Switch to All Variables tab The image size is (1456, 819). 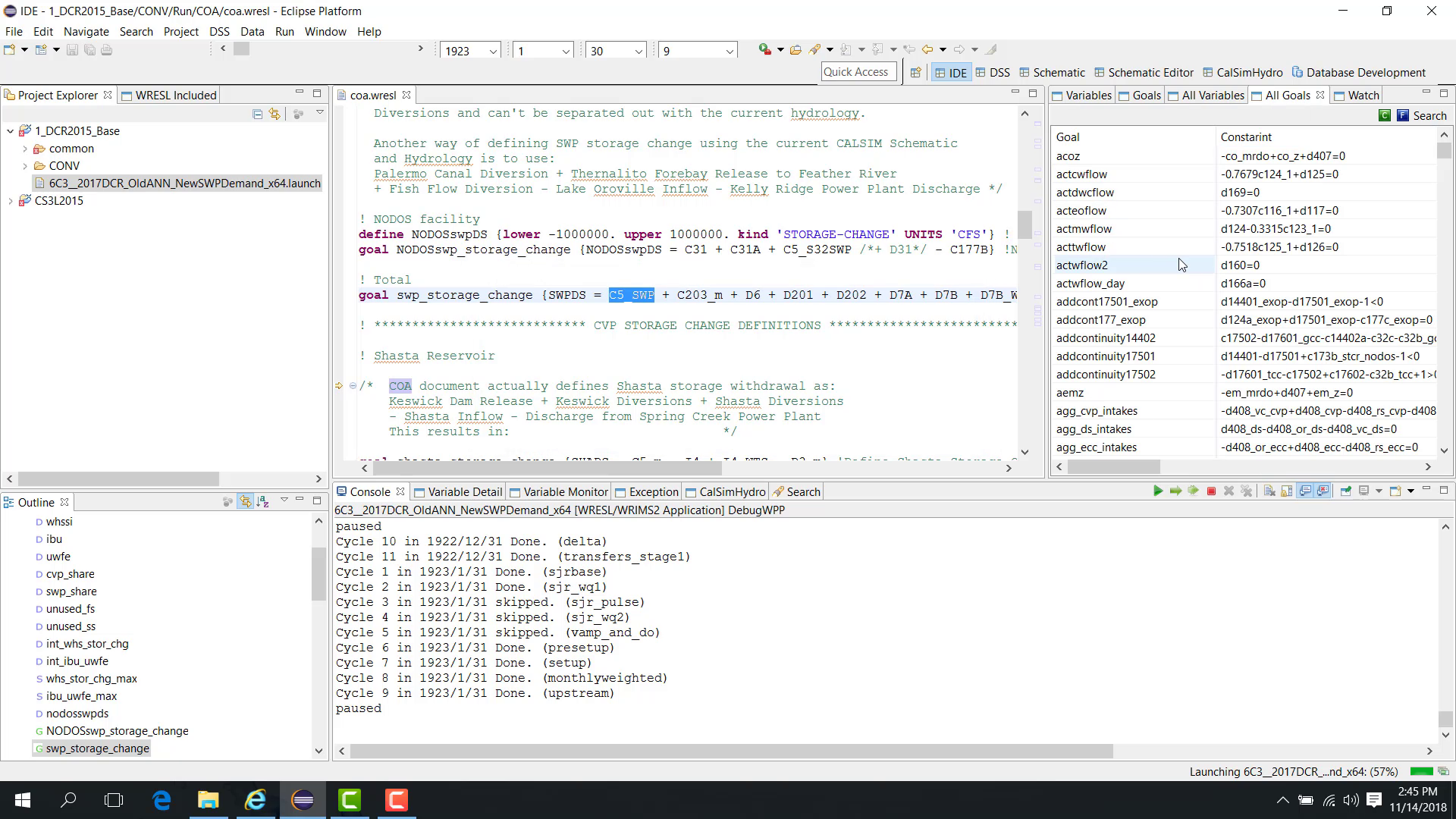coord(1206,95)
